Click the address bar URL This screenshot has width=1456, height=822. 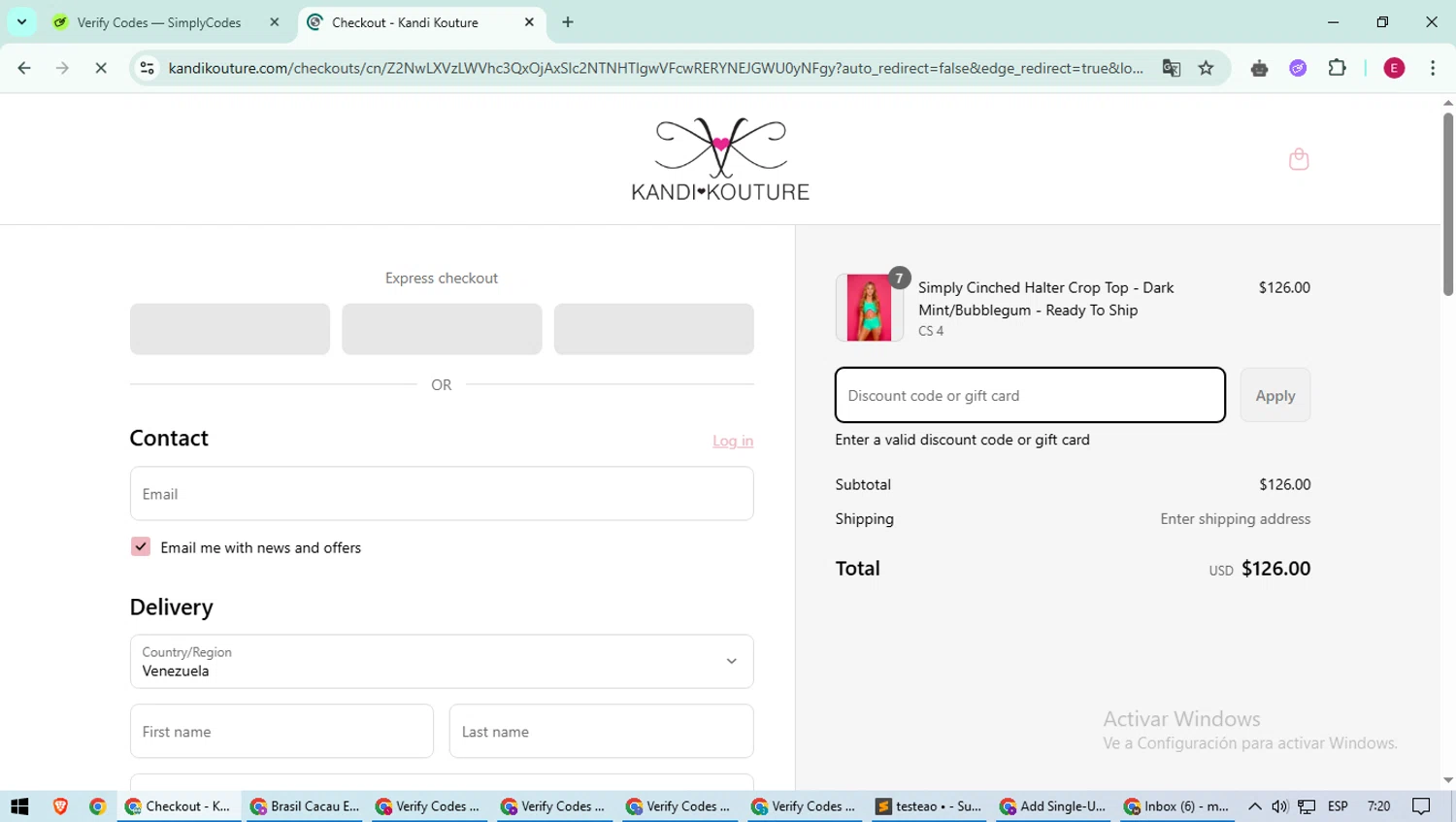(655, 68)
